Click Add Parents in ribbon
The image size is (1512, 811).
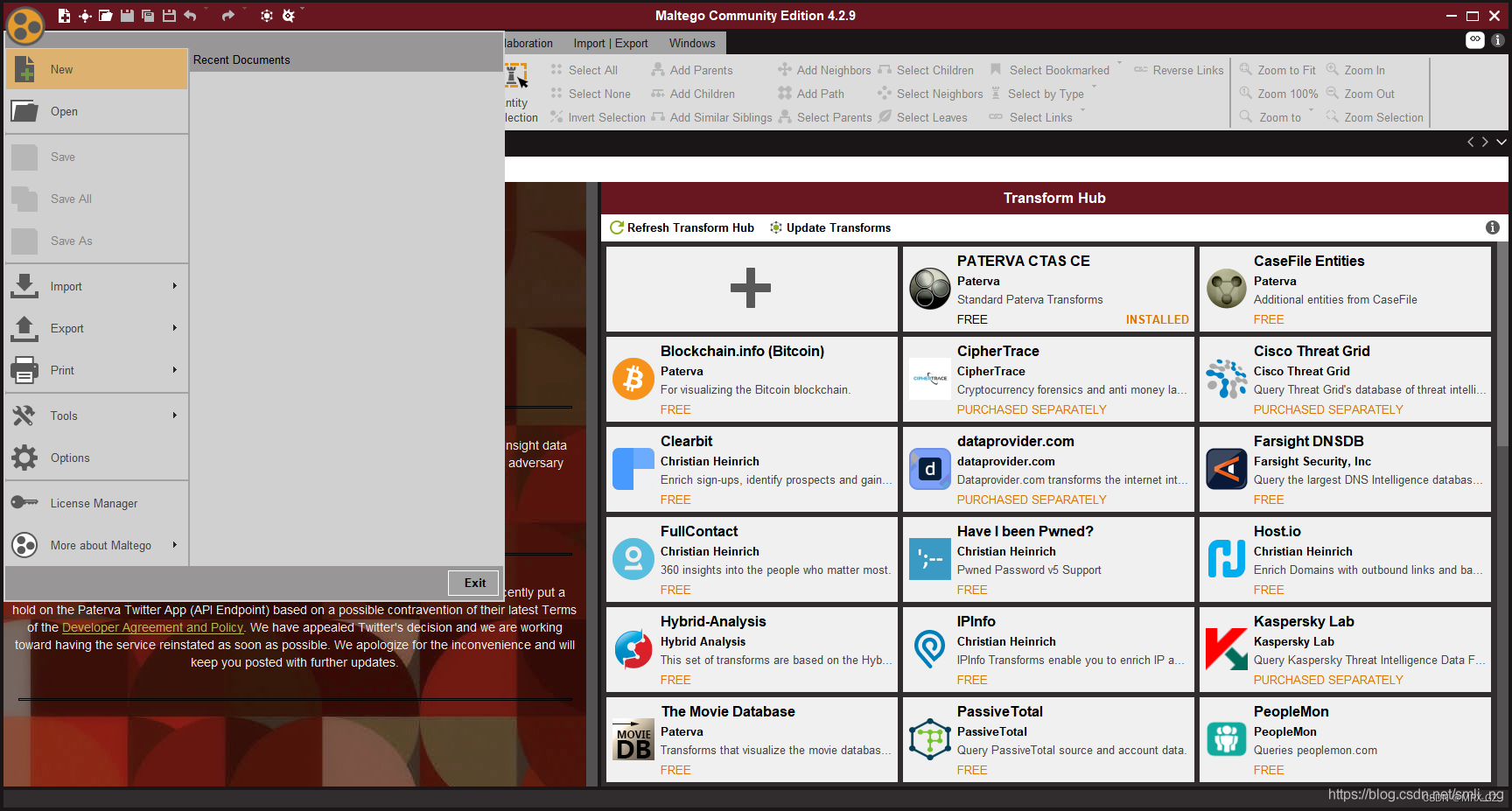click(x=692, y=70)
